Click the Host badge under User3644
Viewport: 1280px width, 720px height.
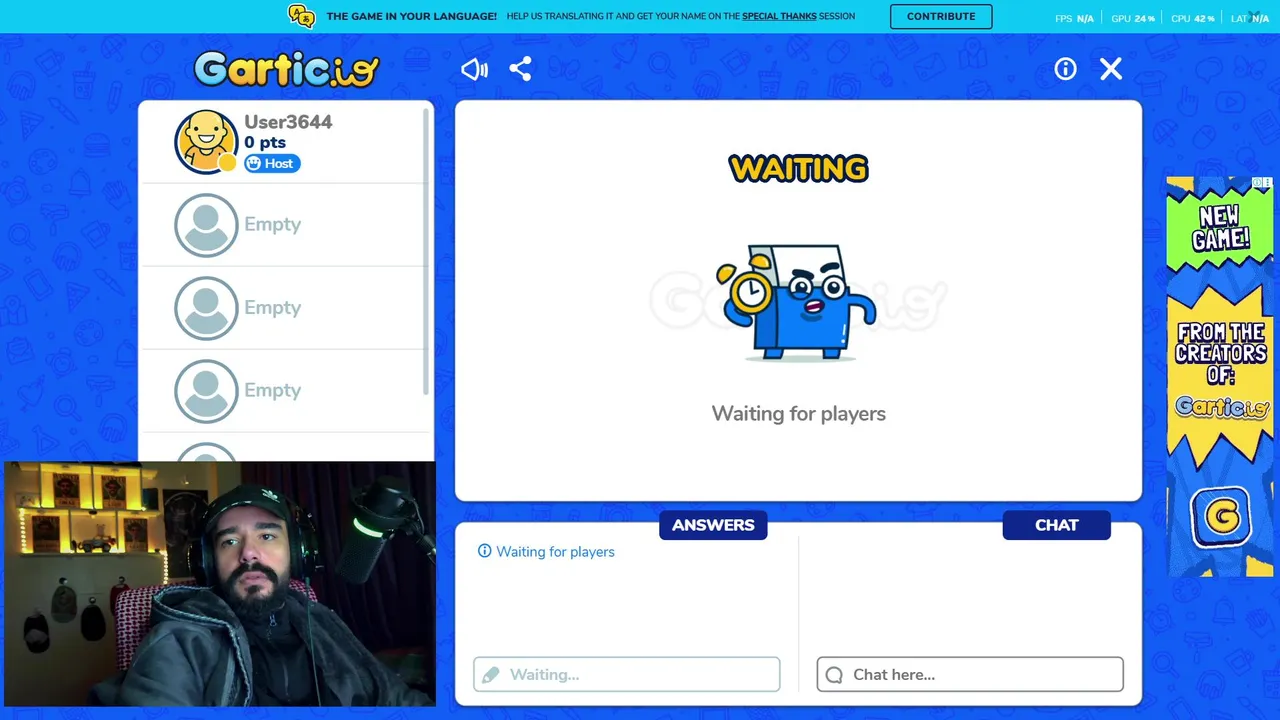[272, 163]
